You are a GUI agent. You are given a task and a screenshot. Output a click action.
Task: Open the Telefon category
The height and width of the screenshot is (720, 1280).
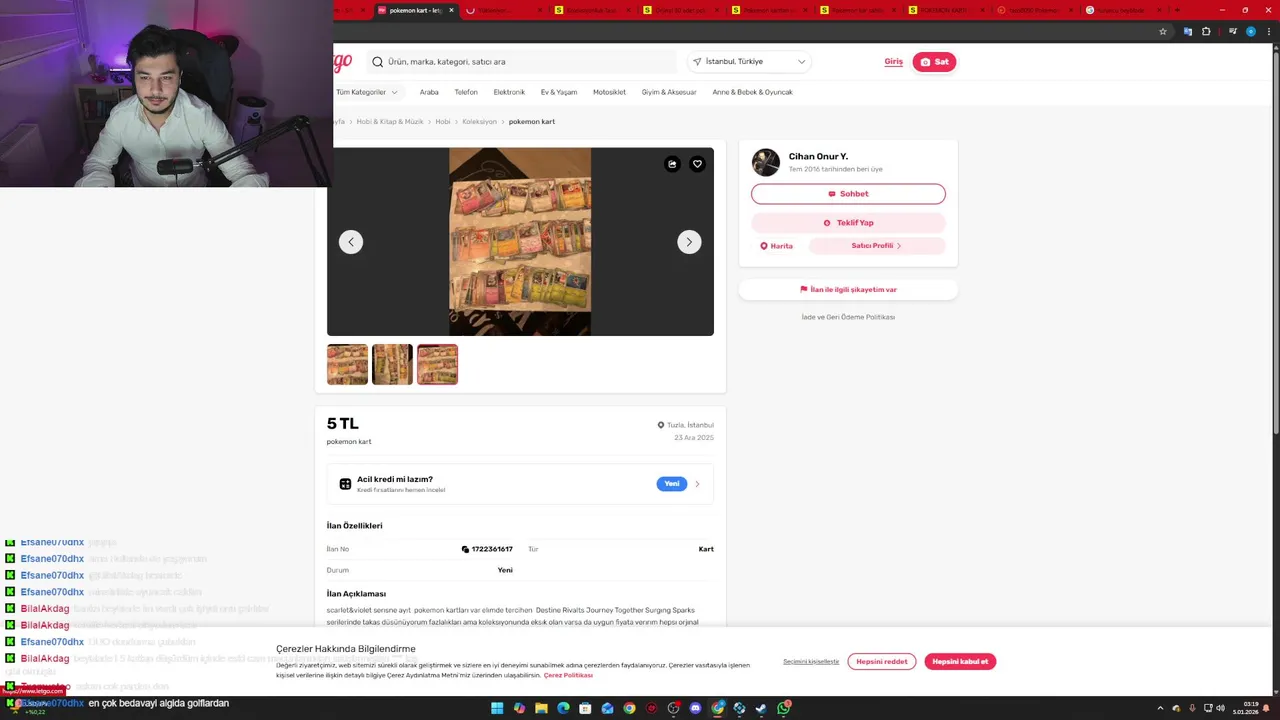[x=466, y=92]
